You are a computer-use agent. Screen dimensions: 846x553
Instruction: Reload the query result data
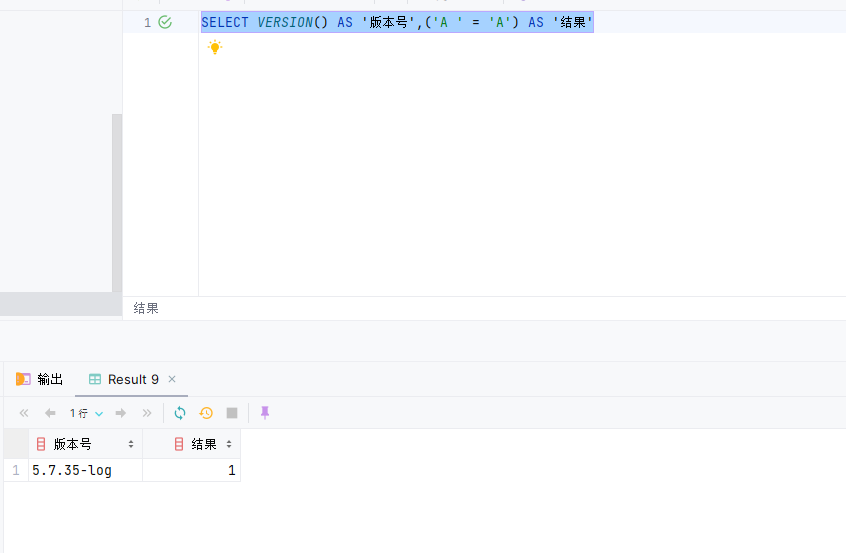click(180, 413)
